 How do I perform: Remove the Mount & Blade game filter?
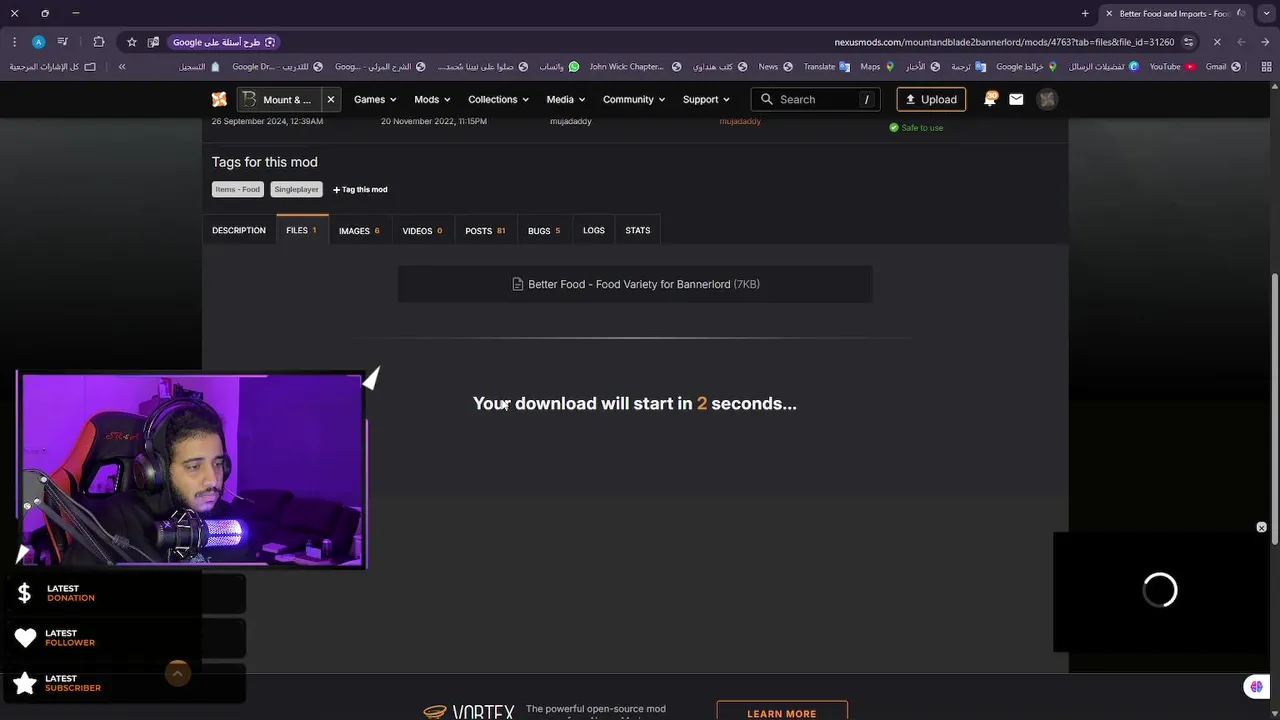click(330, 99)
